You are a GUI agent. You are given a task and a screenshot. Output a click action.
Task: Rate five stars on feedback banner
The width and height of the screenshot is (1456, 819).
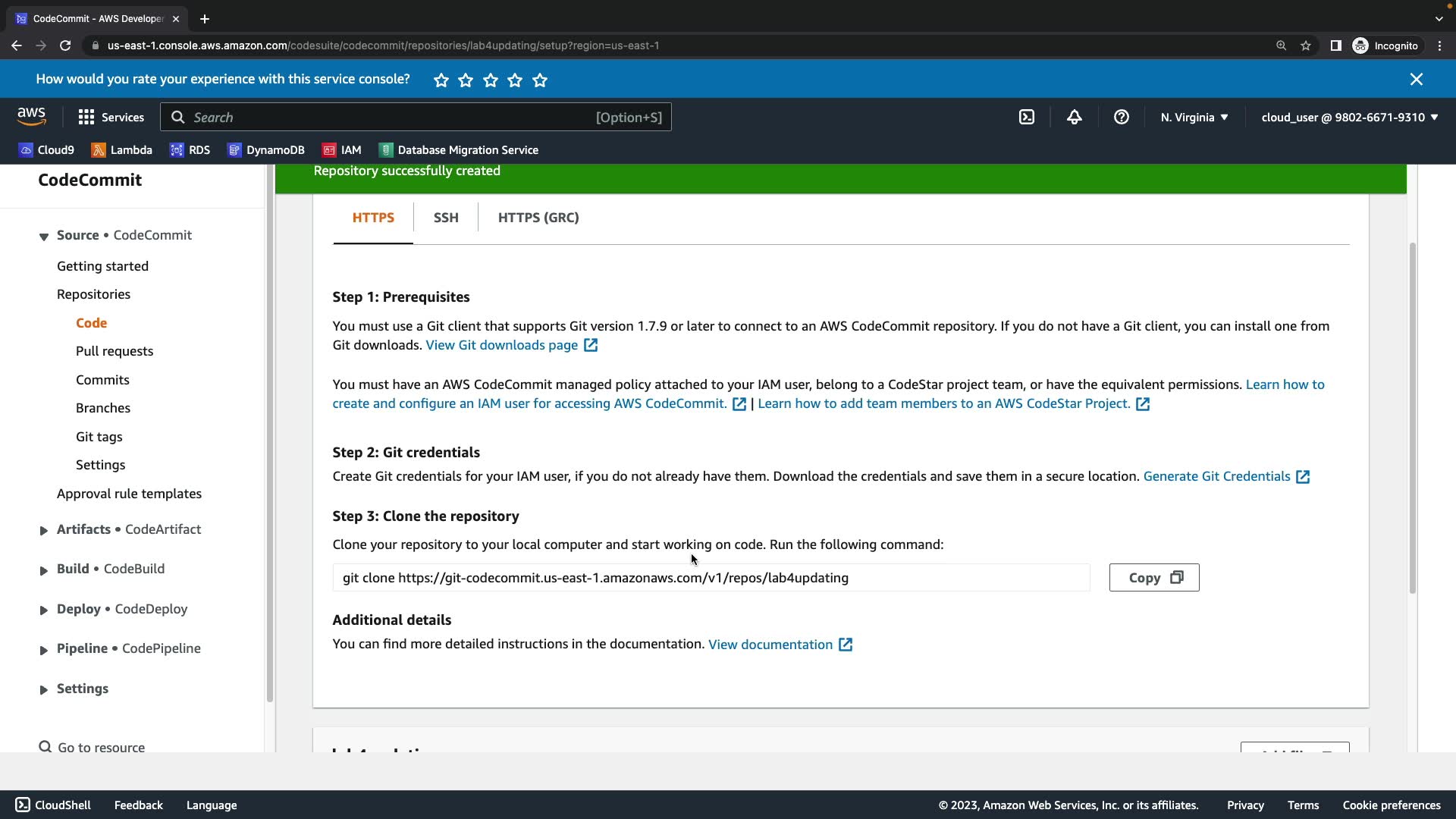[540, 80]
